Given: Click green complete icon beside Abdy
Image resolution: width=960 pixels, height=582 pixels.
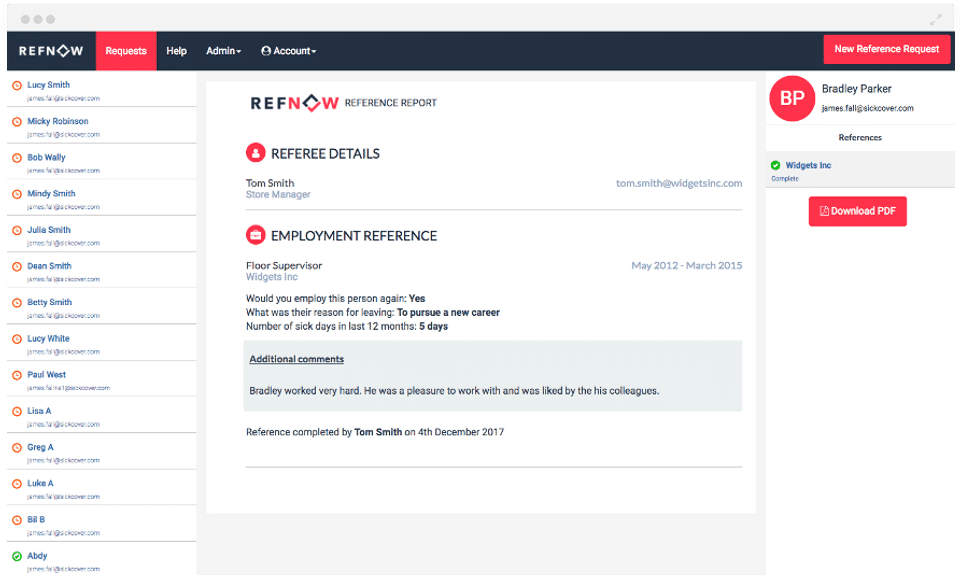Looking at the screenshot, I should (x=17, y=557).
